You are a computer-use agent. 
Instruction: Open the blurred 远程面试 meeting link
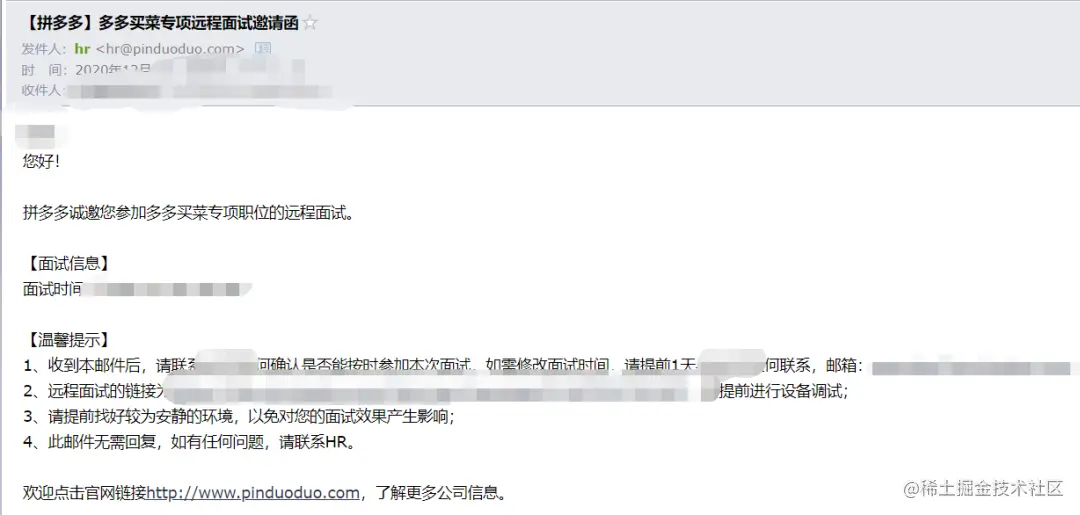pyautogui.click(x=441, y=392)
